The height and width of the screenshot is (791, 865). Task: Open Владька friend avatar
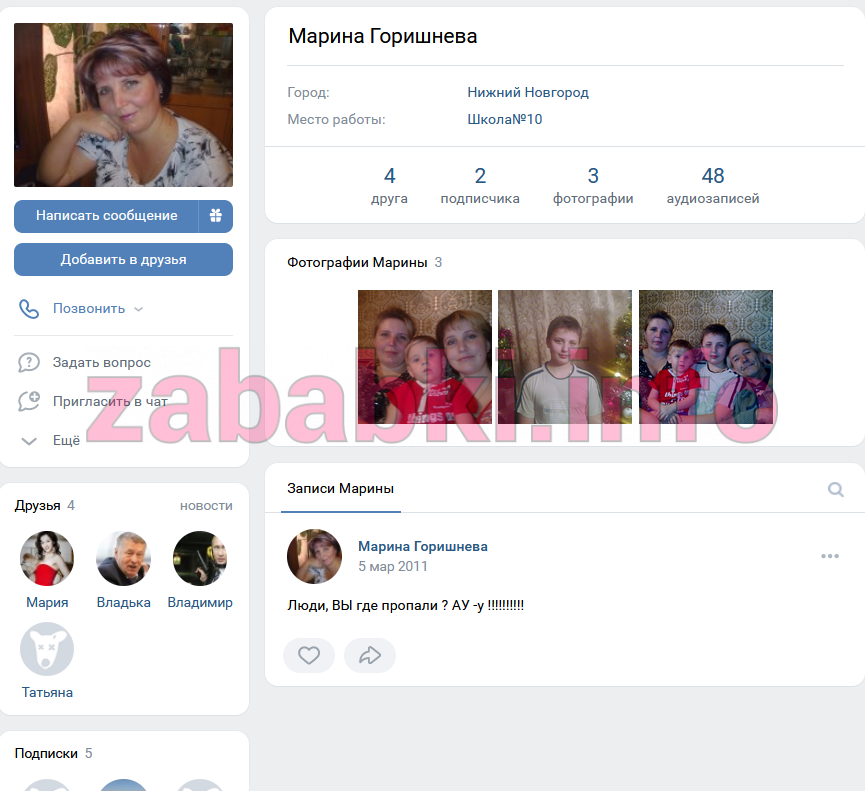pos(124,558)
